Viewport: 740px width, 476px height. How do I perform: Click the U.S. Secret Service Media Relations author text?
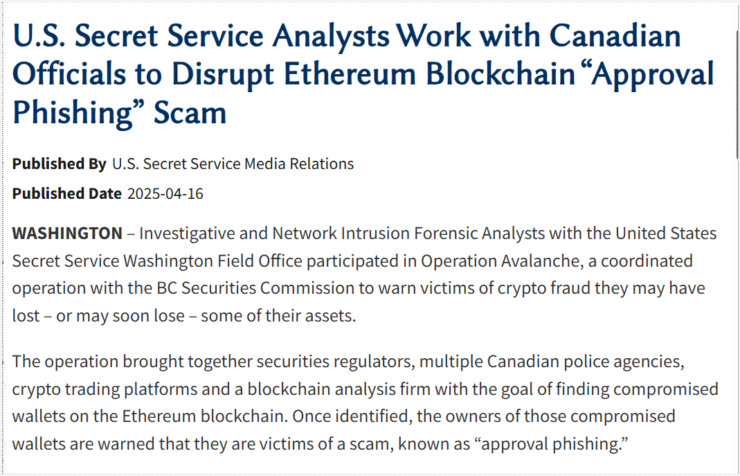(x=233, y=164)
